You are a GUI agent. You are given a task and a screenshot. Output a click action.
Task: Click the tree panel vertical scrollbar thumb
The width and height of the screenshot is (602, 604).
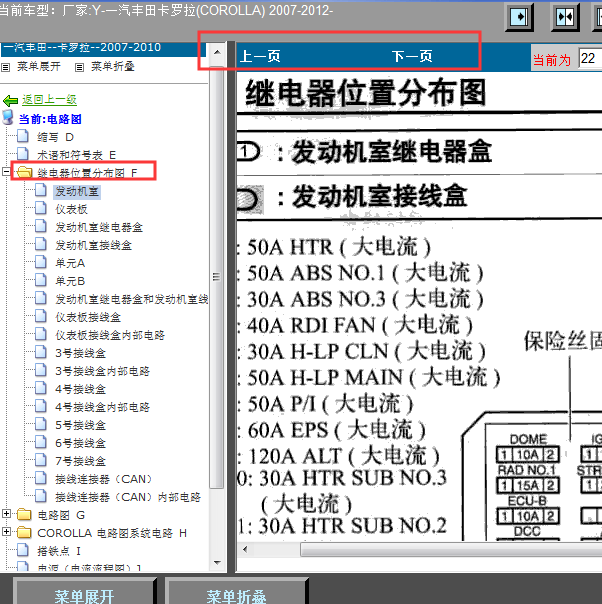tap(217, 277)
